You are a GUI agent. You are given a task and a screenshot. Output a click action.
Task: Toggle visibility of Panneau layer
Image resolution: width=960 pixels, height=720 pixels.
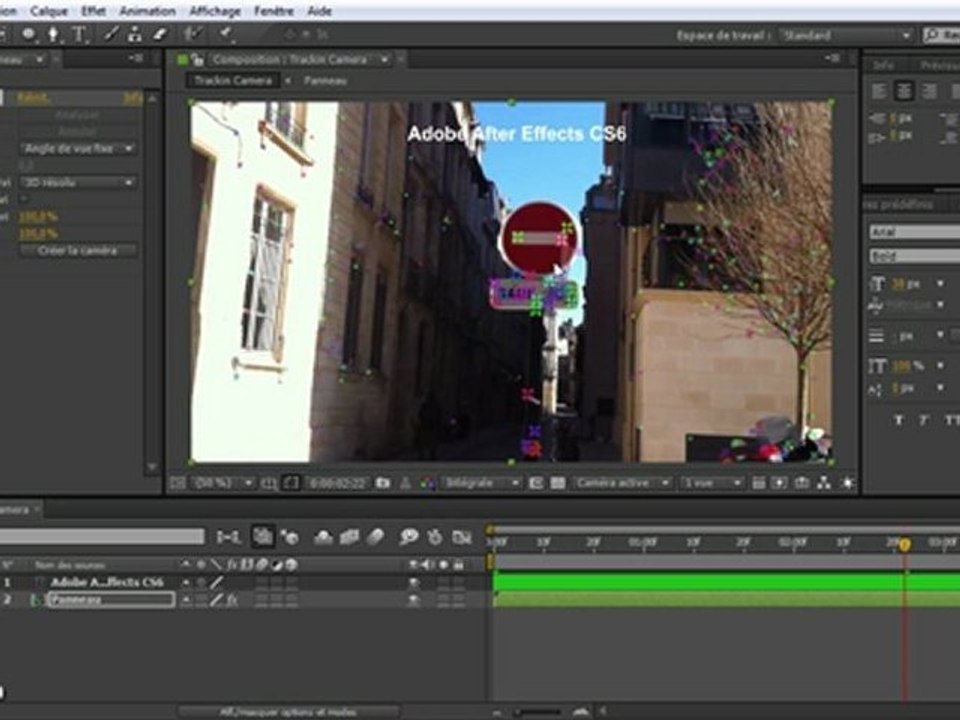point(414,600)
